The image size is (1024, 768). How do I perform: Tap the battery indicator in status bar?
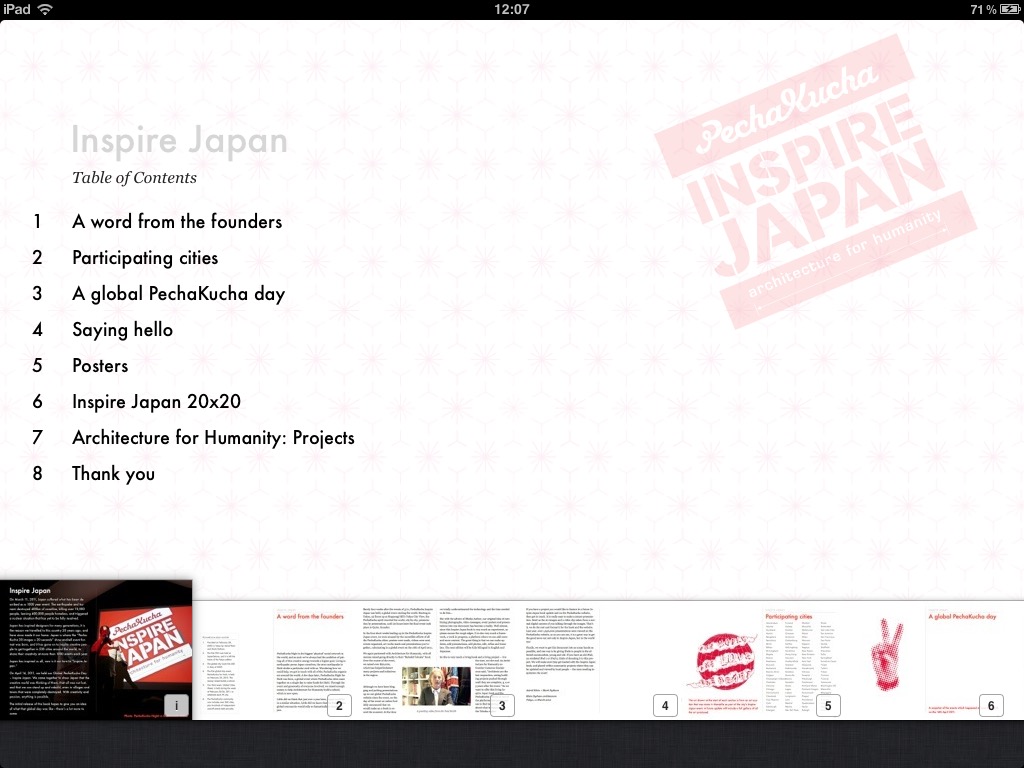[x=1007, y=9]
